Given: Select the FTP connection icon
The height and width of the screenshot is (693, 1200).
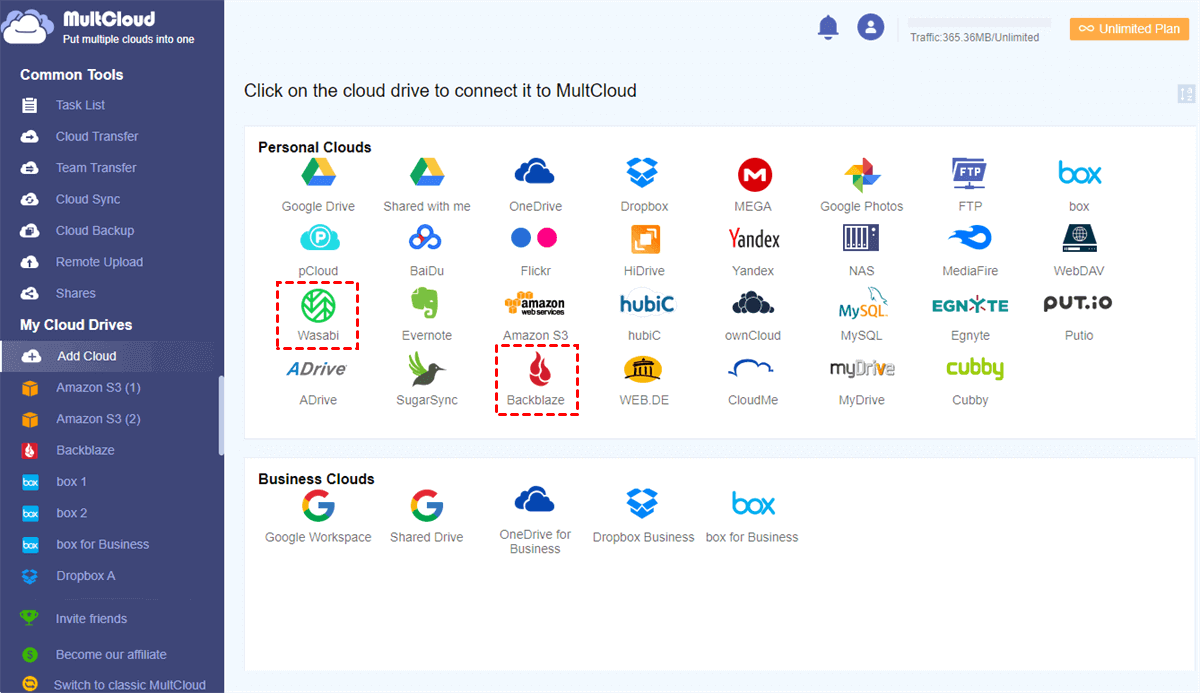Looking at the screenshot, I should click(x=970, y=174).
